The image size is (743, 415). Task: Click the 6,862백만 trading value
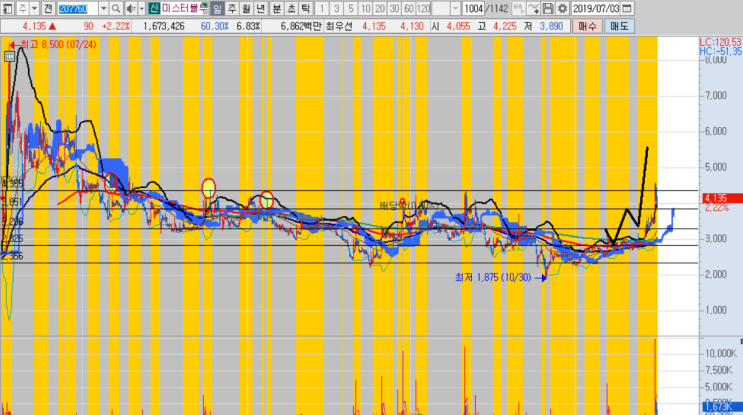[x=301, y=26]
